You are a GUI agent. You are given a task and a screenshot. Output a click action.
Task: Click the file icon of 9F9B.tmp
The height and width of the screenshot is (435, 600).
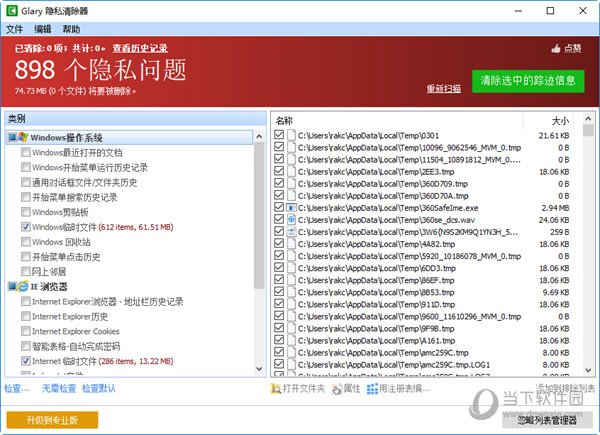point(292,328)
